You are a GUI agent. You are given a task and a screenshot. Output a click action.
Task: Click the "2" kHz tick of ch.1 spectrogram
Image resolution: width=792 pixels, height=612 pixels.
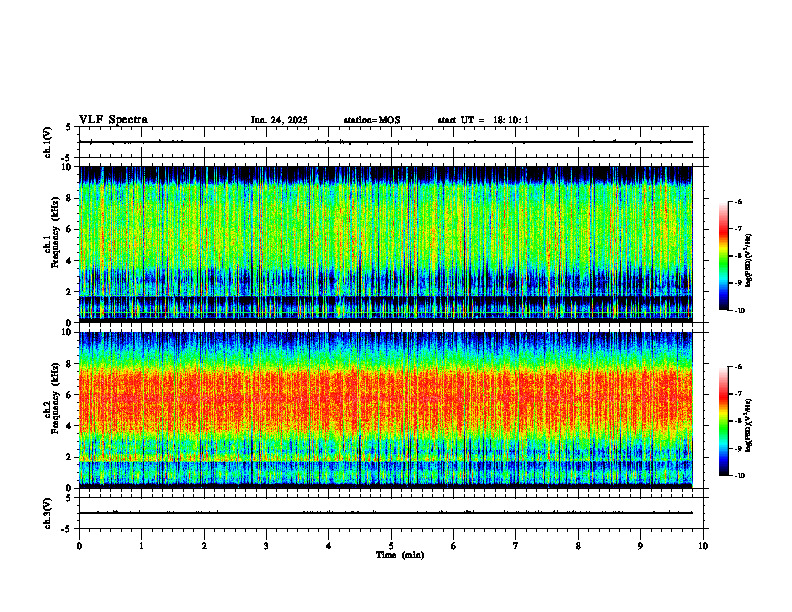point(70,292)
